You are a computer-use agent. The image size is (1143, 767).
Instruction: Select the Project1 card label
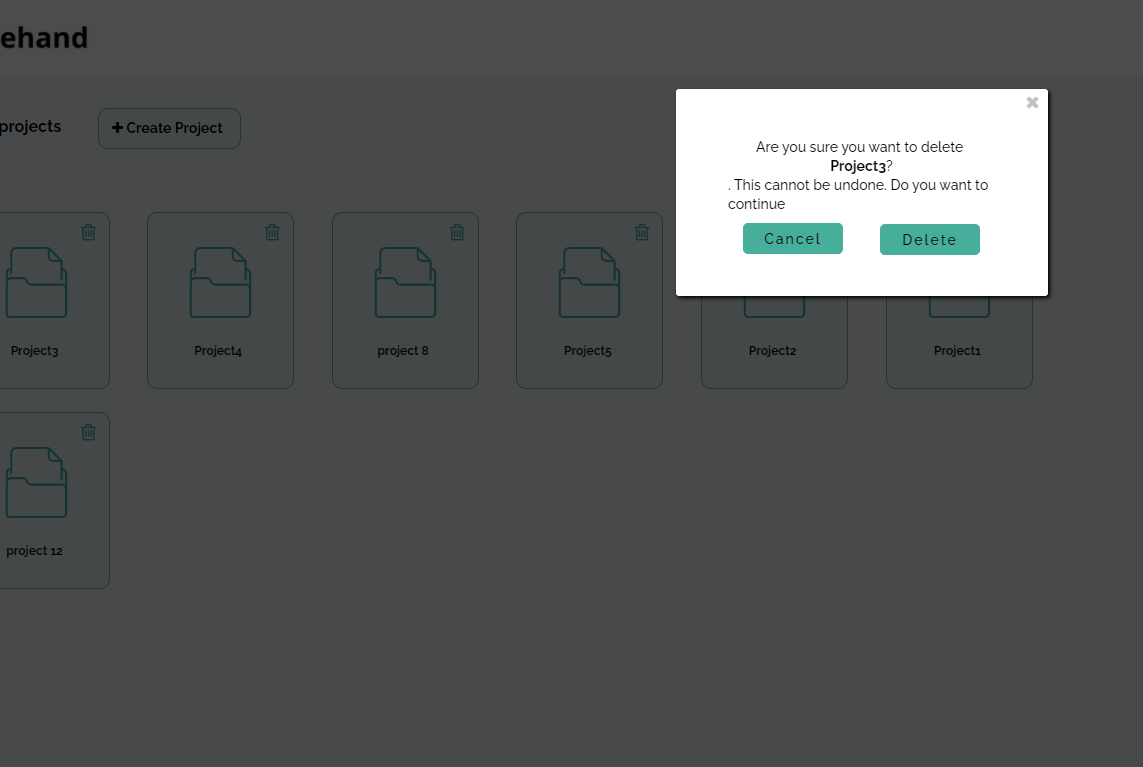point(957,351)
